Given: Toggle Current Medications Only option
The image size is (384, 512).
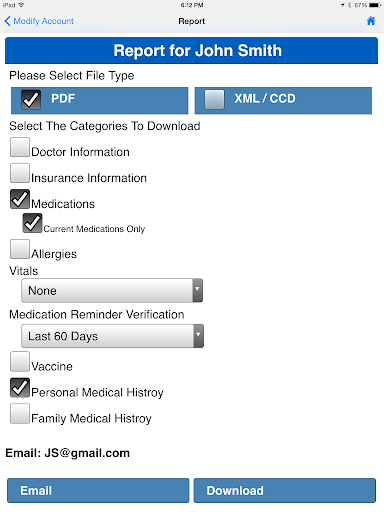Looking at the screenshot, I should coord(32,223).
